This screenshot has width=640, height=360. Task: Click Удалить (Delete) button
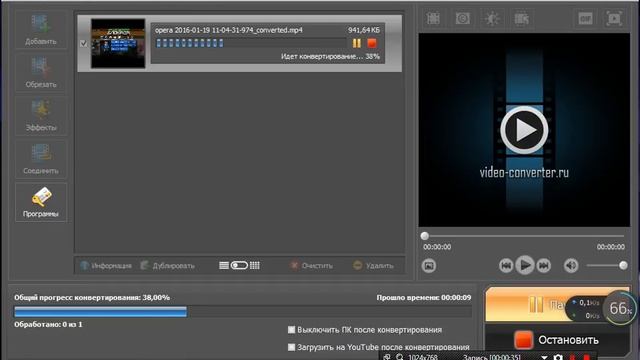point(373,266)
